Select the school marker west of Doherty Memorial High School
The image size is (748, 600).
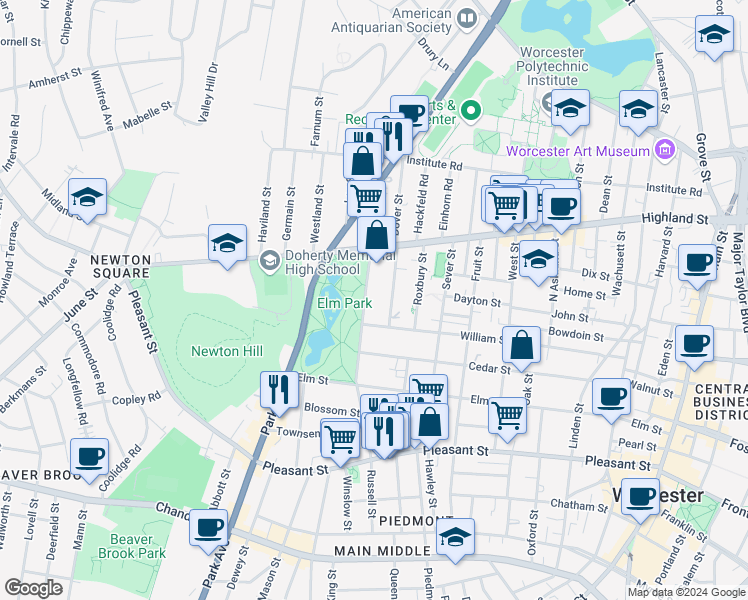pyautogui.click(x=227, y=246)
